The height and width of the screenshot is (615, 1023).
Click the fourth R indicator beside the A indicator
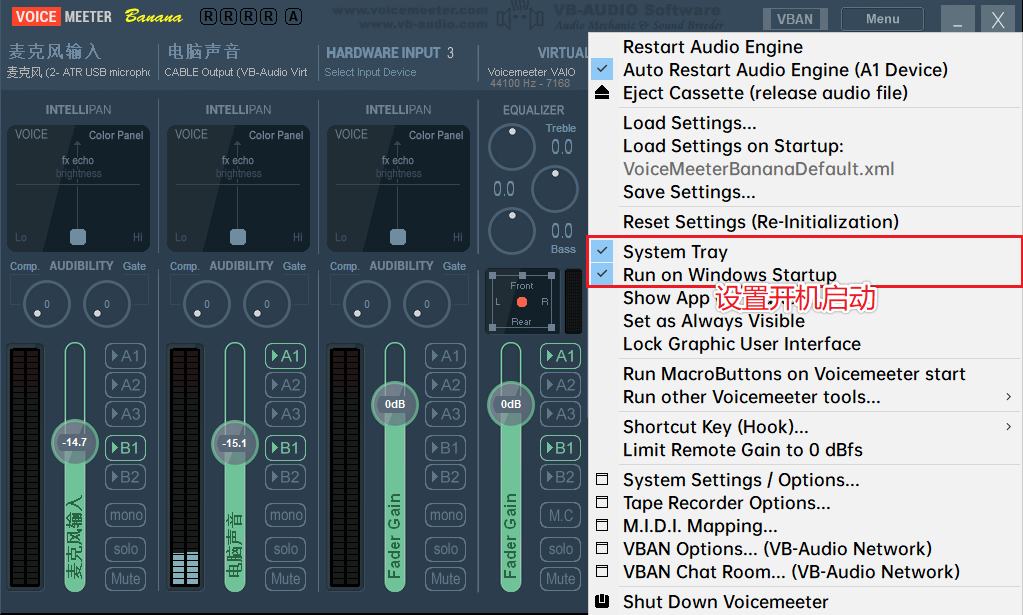(268, 16)
